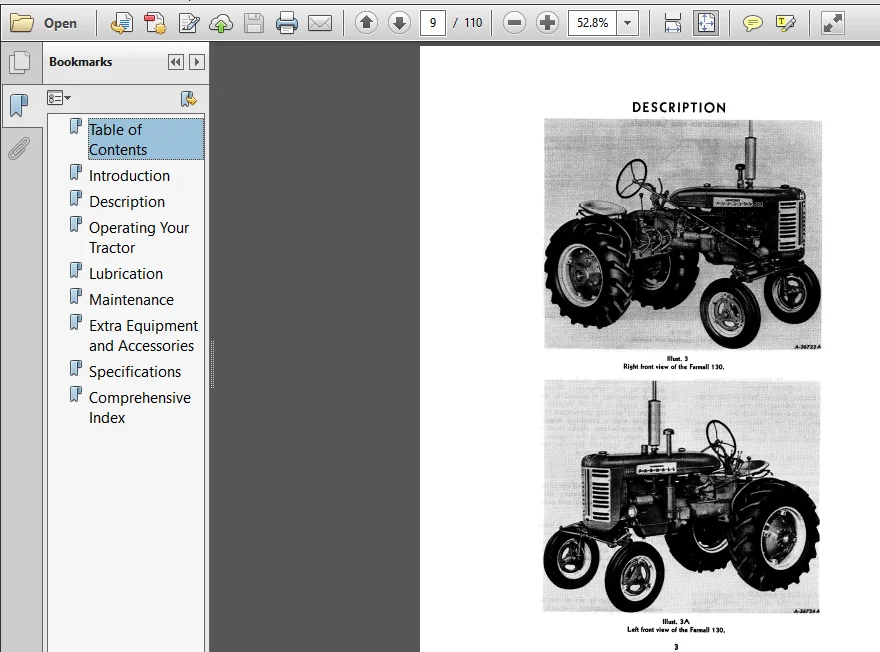Click the expand arrow next to Bookmarks title

tap(196, 62)
